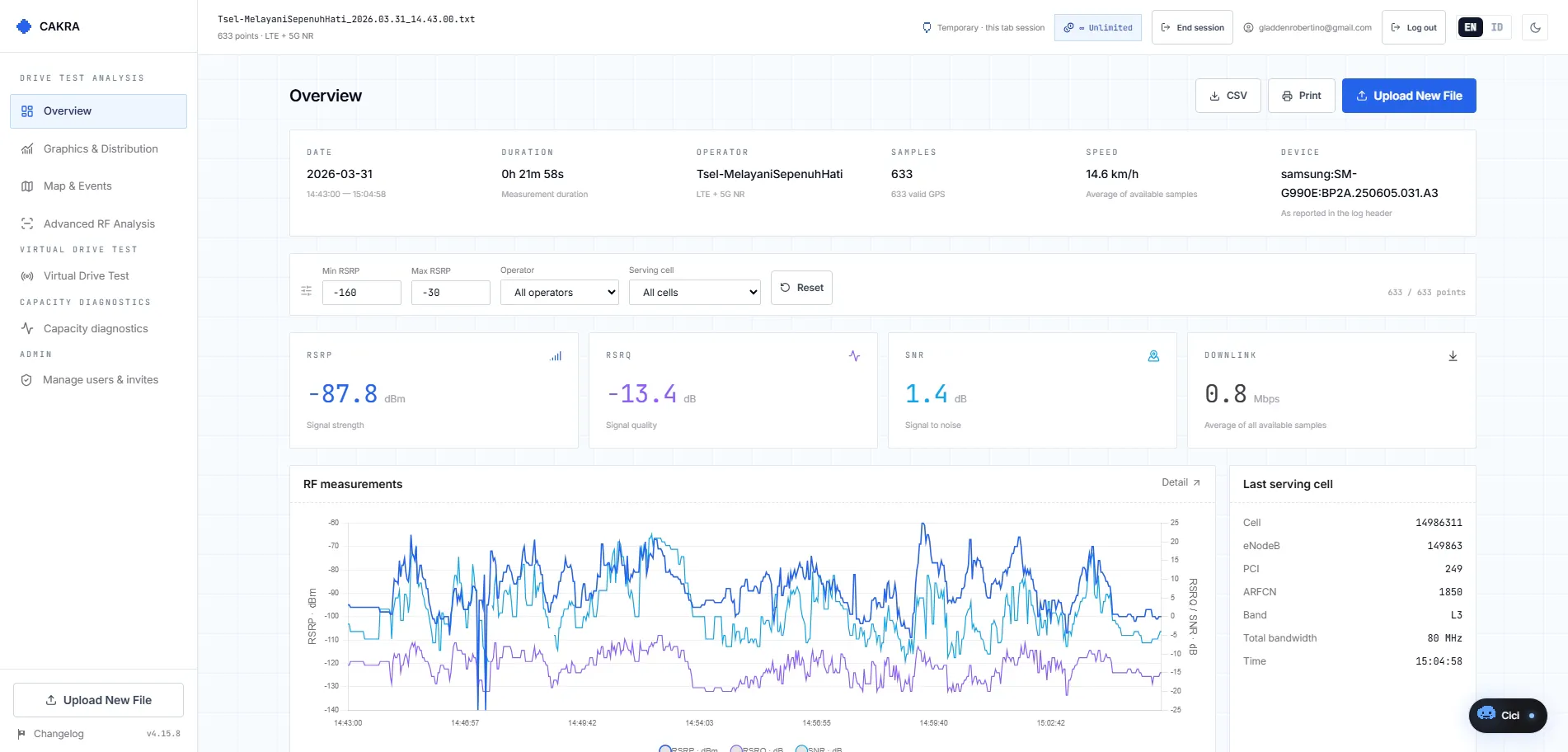This screenshot has width=1568, height=752.
Task: Click blue Upload New File button
Action: click(1409, 96)
